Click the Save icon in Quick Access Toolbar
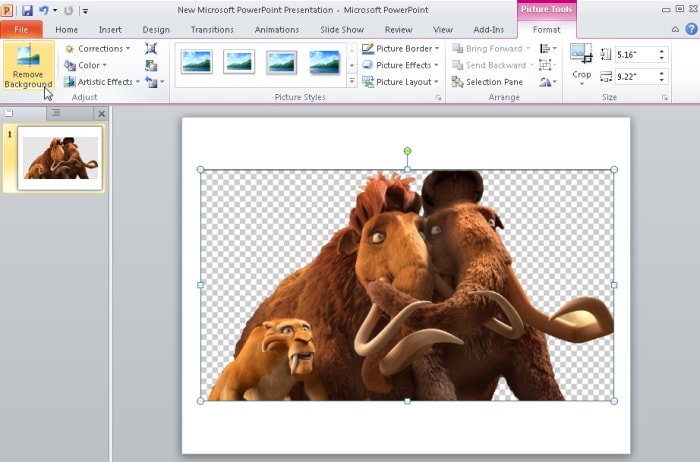Image resolution: width=700 pixels, height=462 pixels. (x=27, y=10)
